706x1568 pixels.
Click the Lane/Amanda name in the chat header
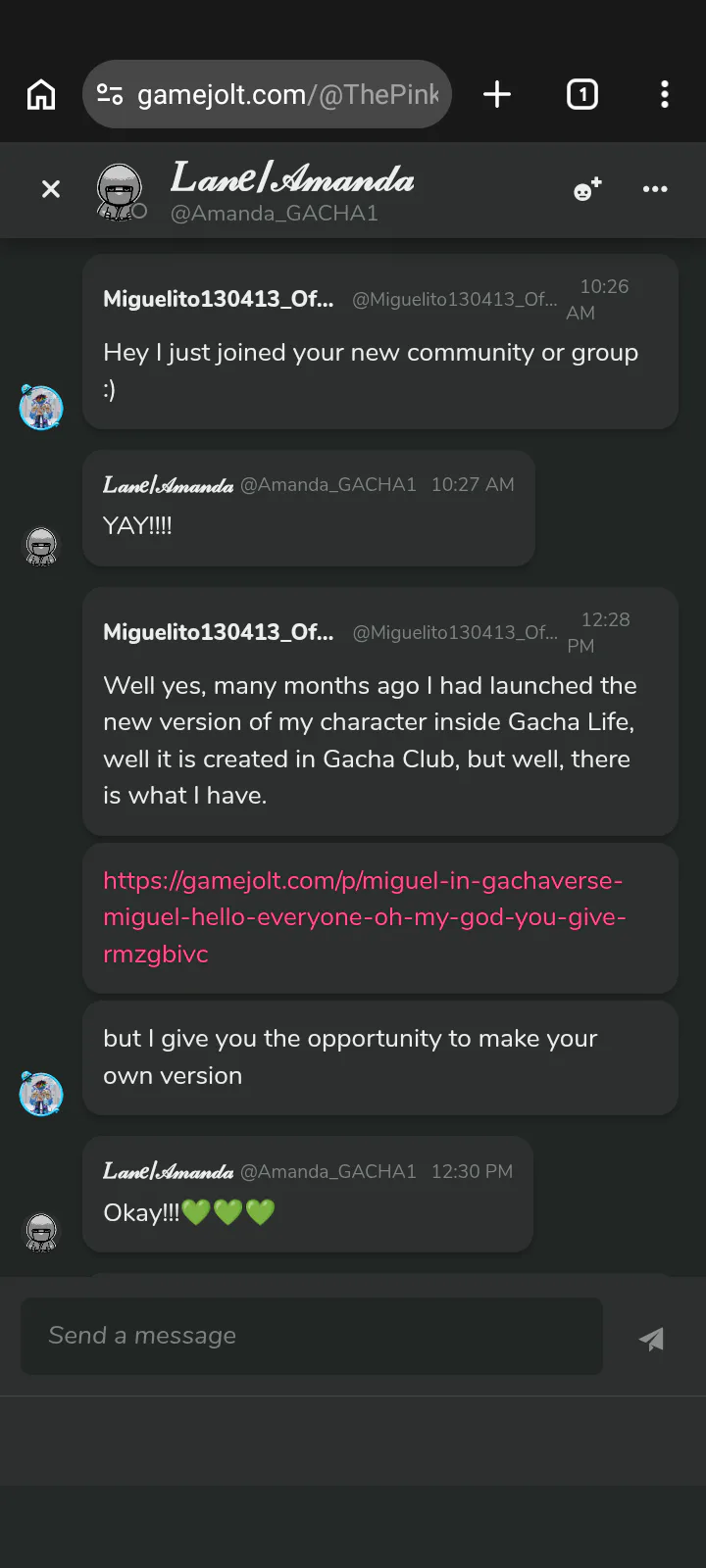(292, 177)
